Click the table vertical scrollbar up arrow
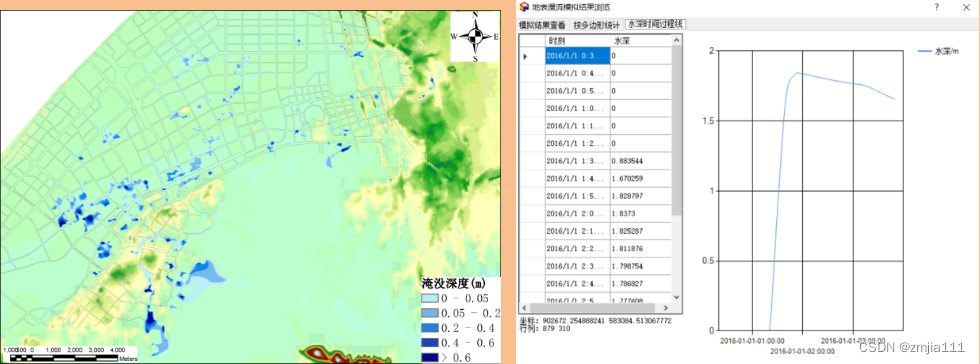Screen dimensions: 980x364 pyautogui.click(x=676, y=40)
